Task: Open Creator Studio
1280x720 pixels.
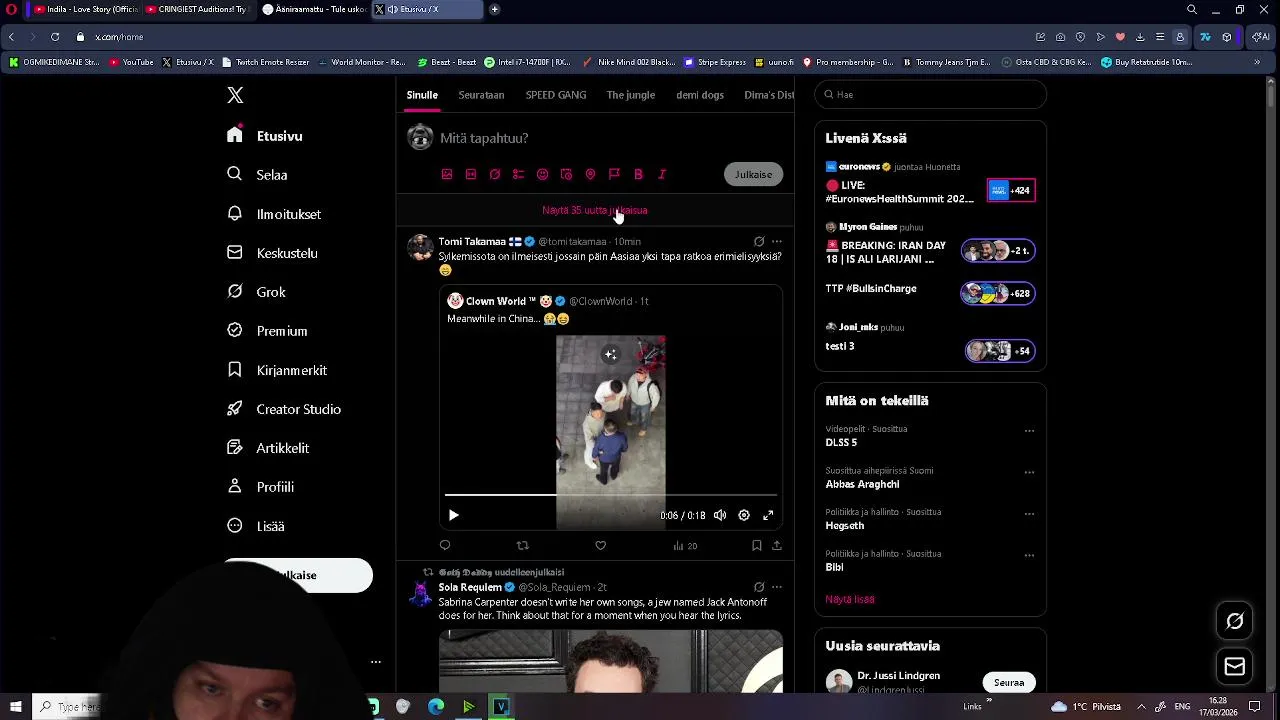Action: point(284,409)
